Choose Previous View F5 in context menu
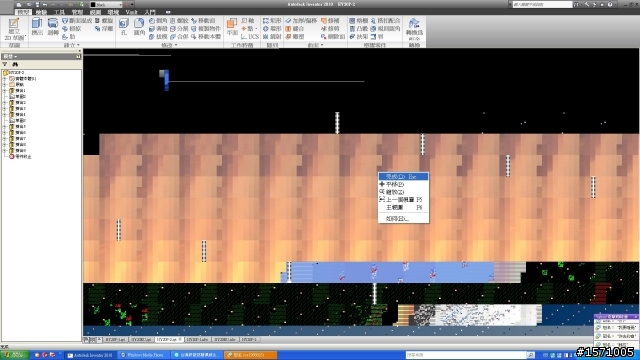Screen dimensions: 640x360 (x=403, y=200)
